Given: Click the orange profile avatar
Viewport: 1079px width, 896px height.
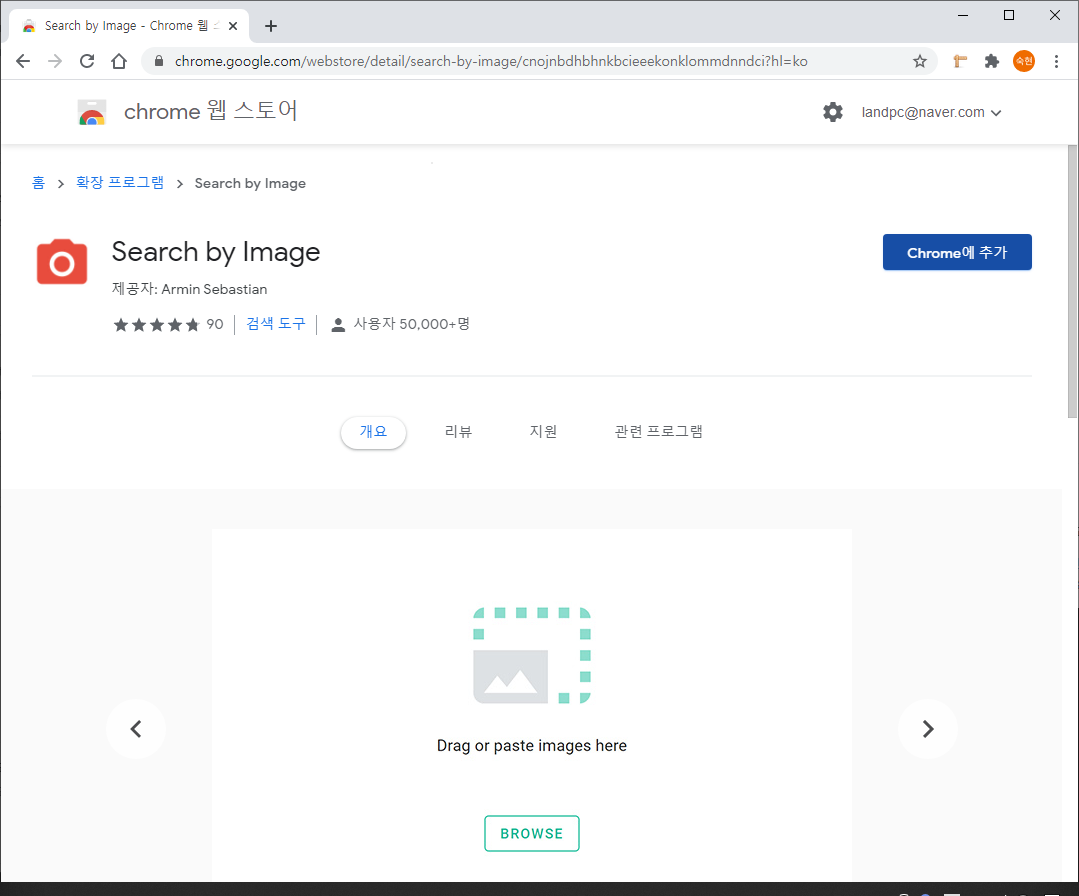Looking at the screenshot, I should [1024, 61].
